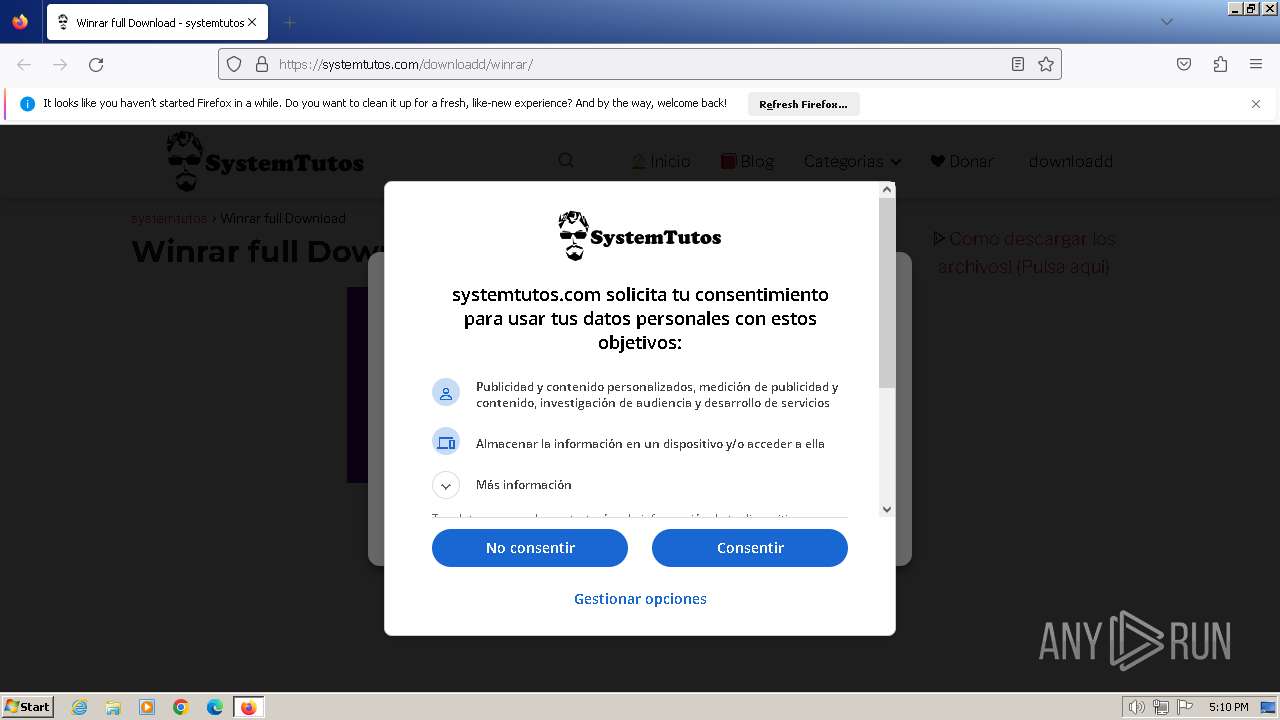Launch Google Chrome from taskbar

coord(181,707)
